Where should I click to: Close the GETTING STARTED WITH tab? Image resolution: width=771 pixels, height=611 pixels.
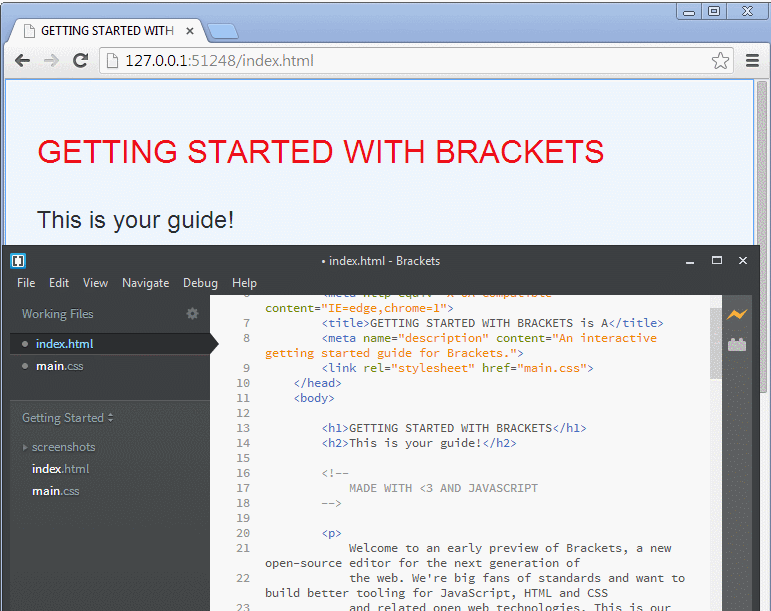pyautogui.click(x=190, y=31)
